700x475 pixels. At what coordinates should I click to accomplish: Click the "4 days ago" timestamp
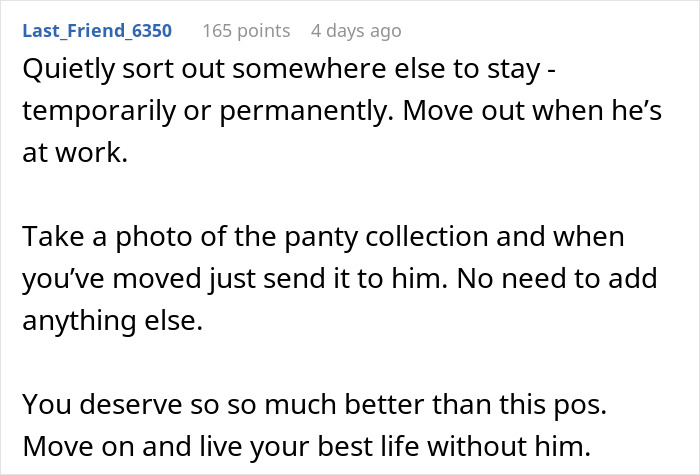[x=358, y=30]
